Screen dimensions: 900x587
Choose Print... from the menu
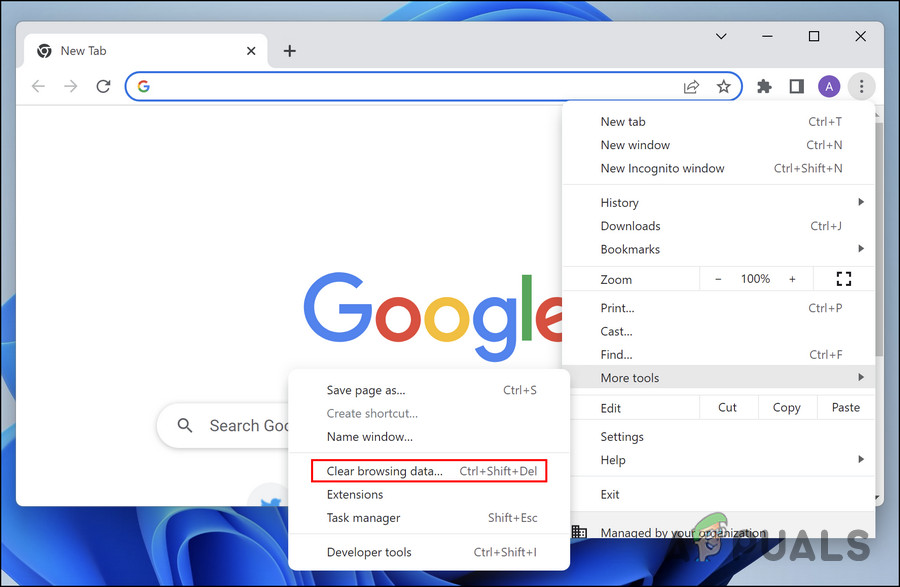click(x=719, y=308)
